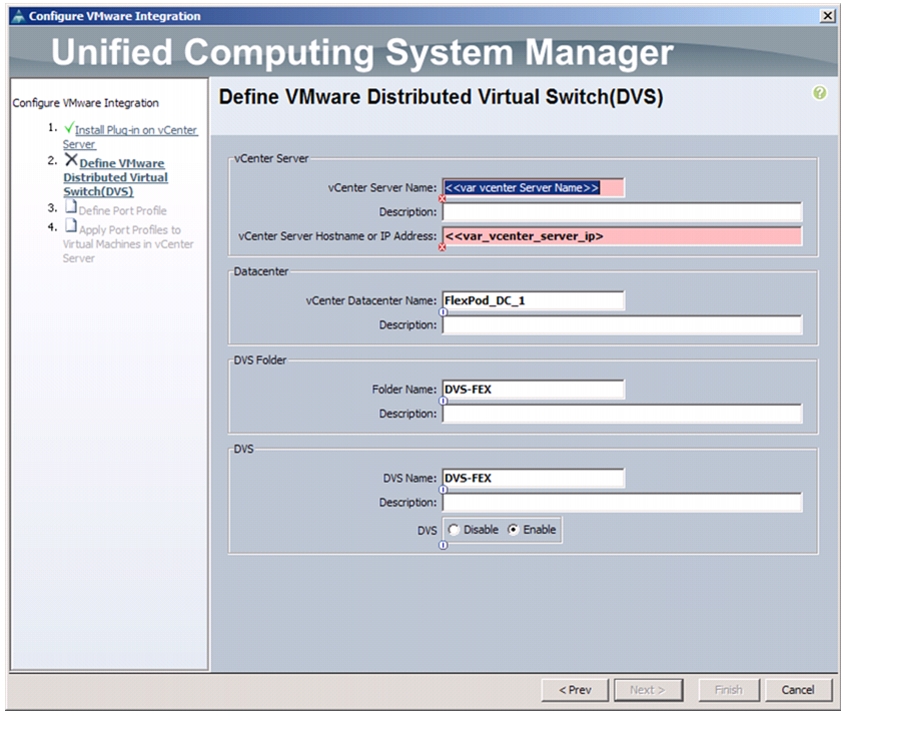The width and height of the screenshot is (913, 750).
Task: Open Install Plug-in on vCenter Server step
Action: click(130, 137)
